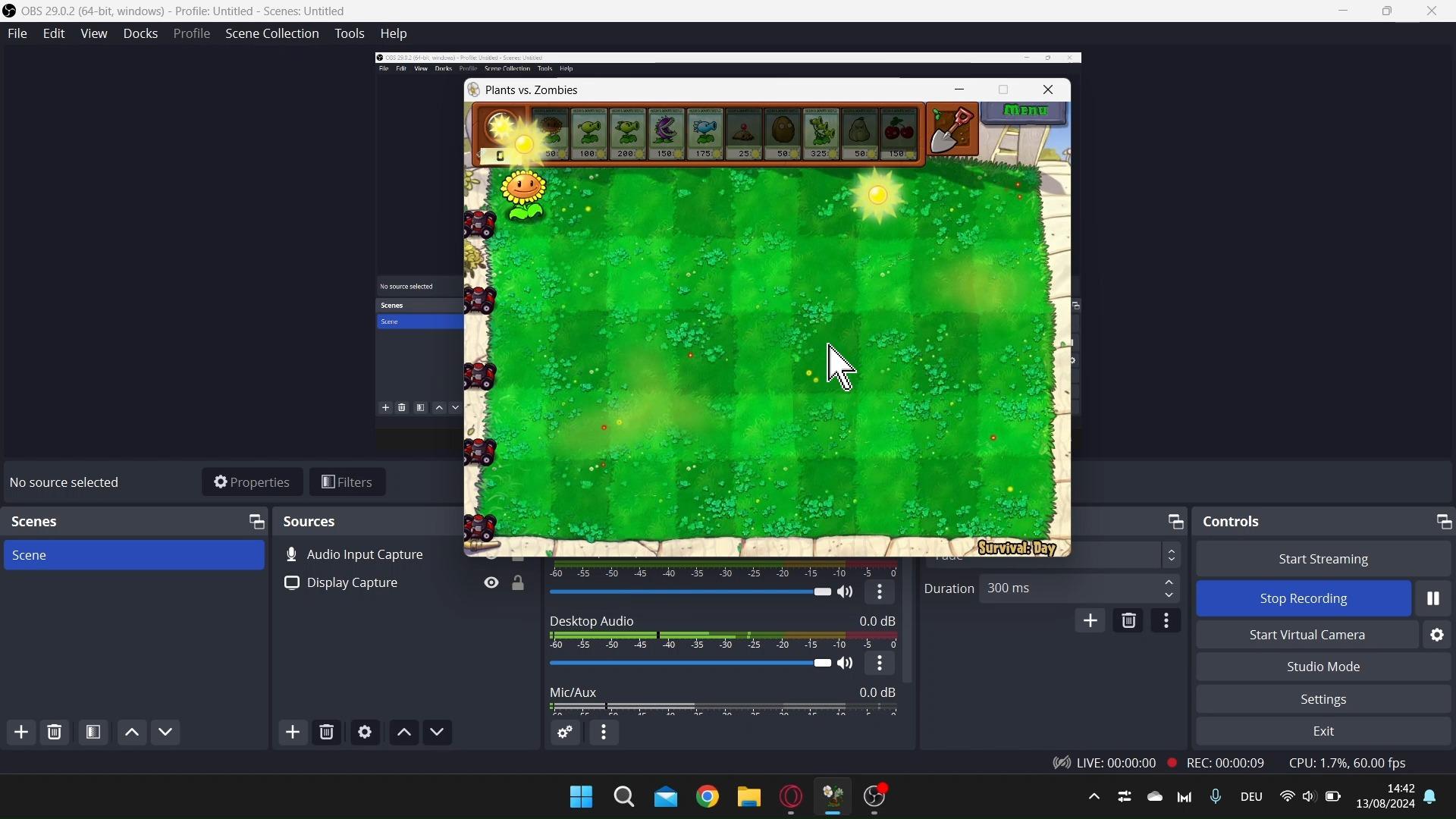Adjust upper audio channel volume slider

tap(691, 593)
